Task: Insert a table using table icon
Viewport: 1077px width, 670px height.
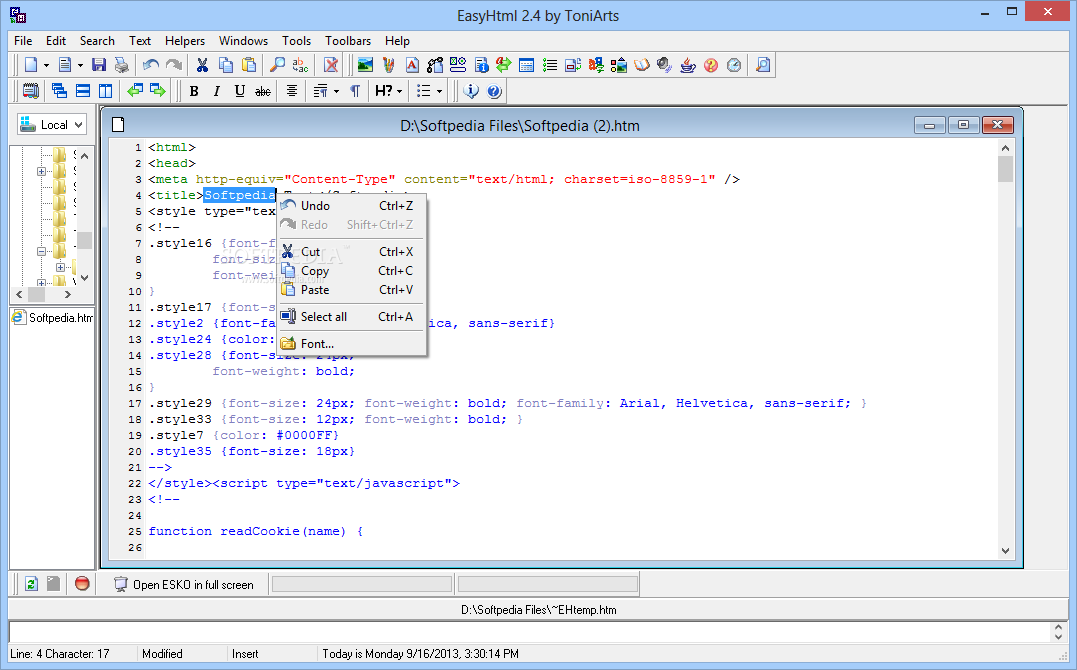Action: pyautogui.click(x=527, y=65)
